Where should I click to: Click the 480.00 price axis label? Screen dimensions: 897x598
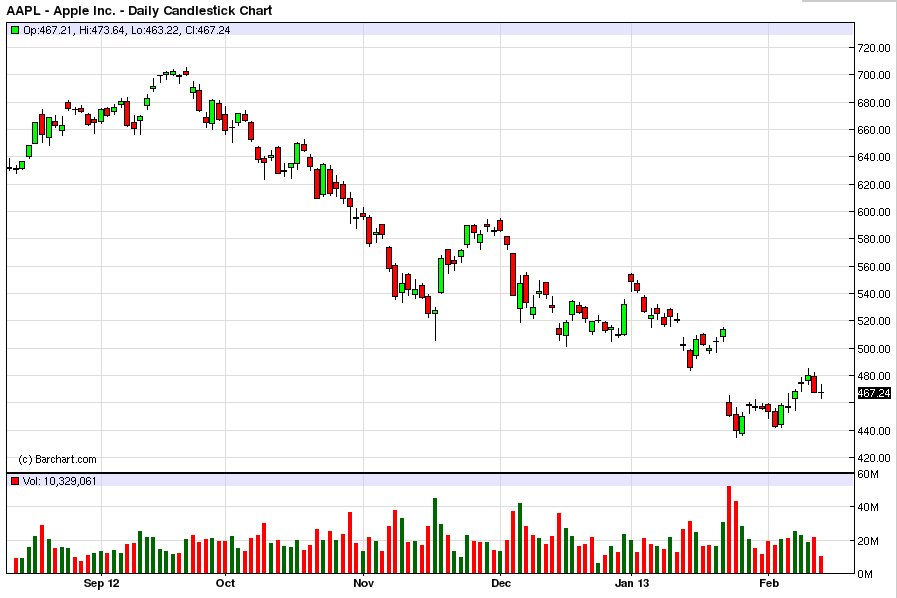[x=874, y=376]
